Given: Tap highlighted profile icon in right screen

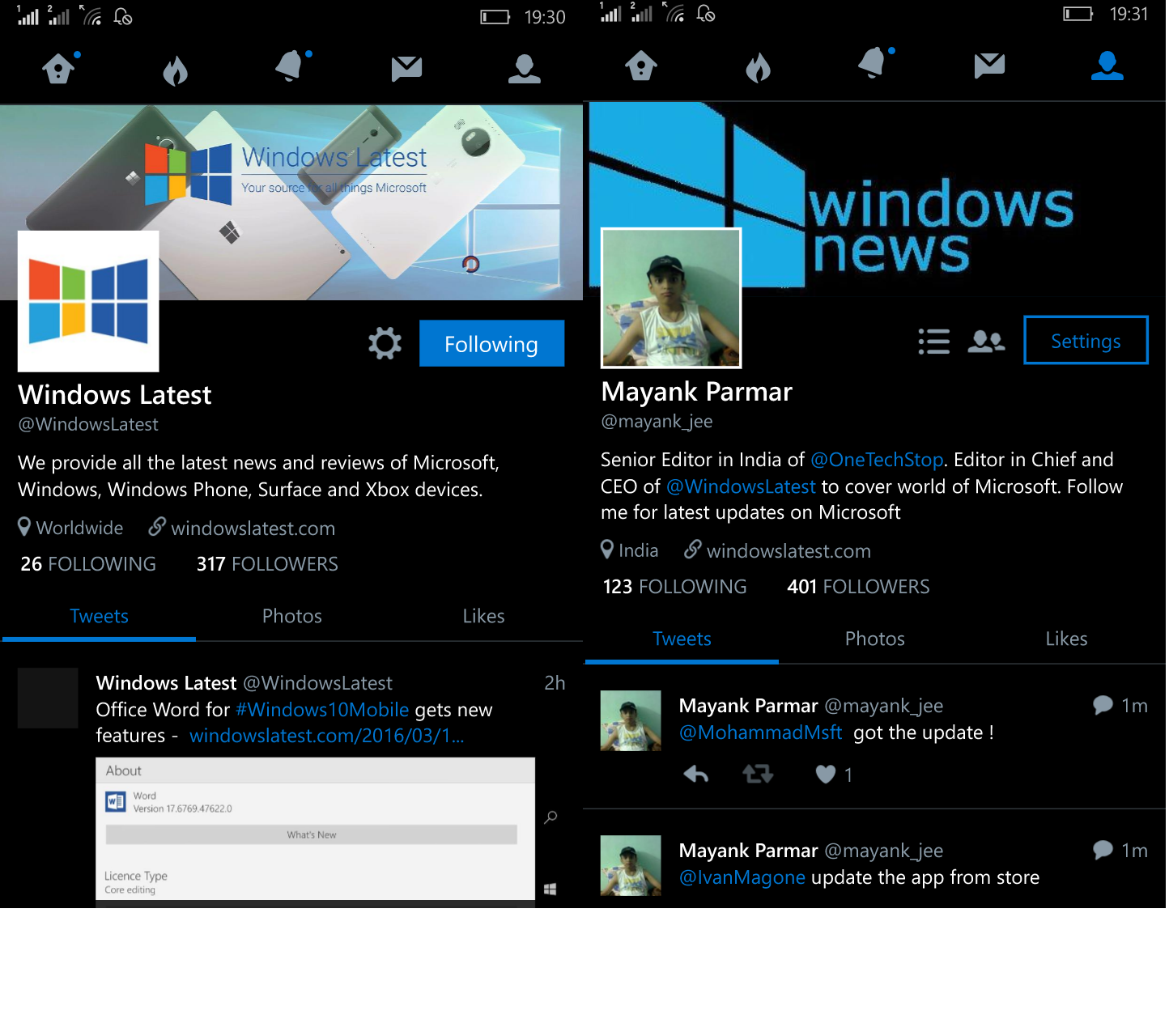Looking at the screenshot, I should pyautogui.click(x=1107, y=66).
